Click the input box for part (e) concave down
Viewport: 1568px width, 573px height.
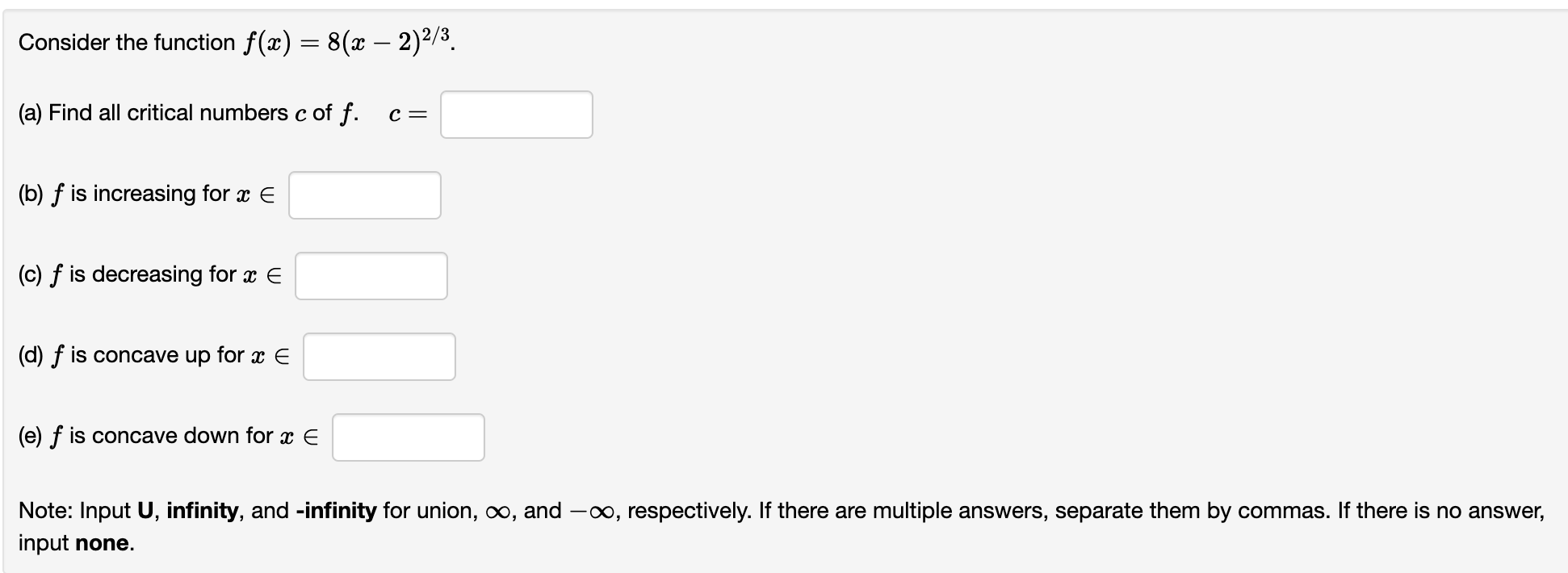[x=409, y=437]
